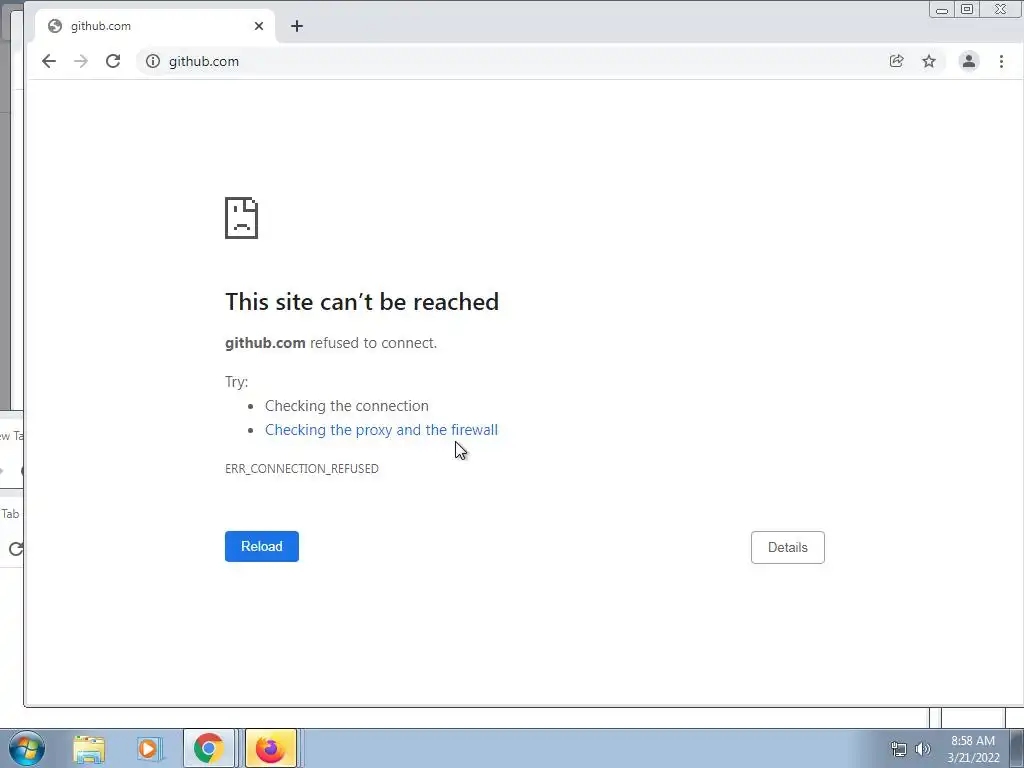Click the sad page error icon
Image resolution: width=1024 pixels, height=768 pixels.
[x=242, y=218]
